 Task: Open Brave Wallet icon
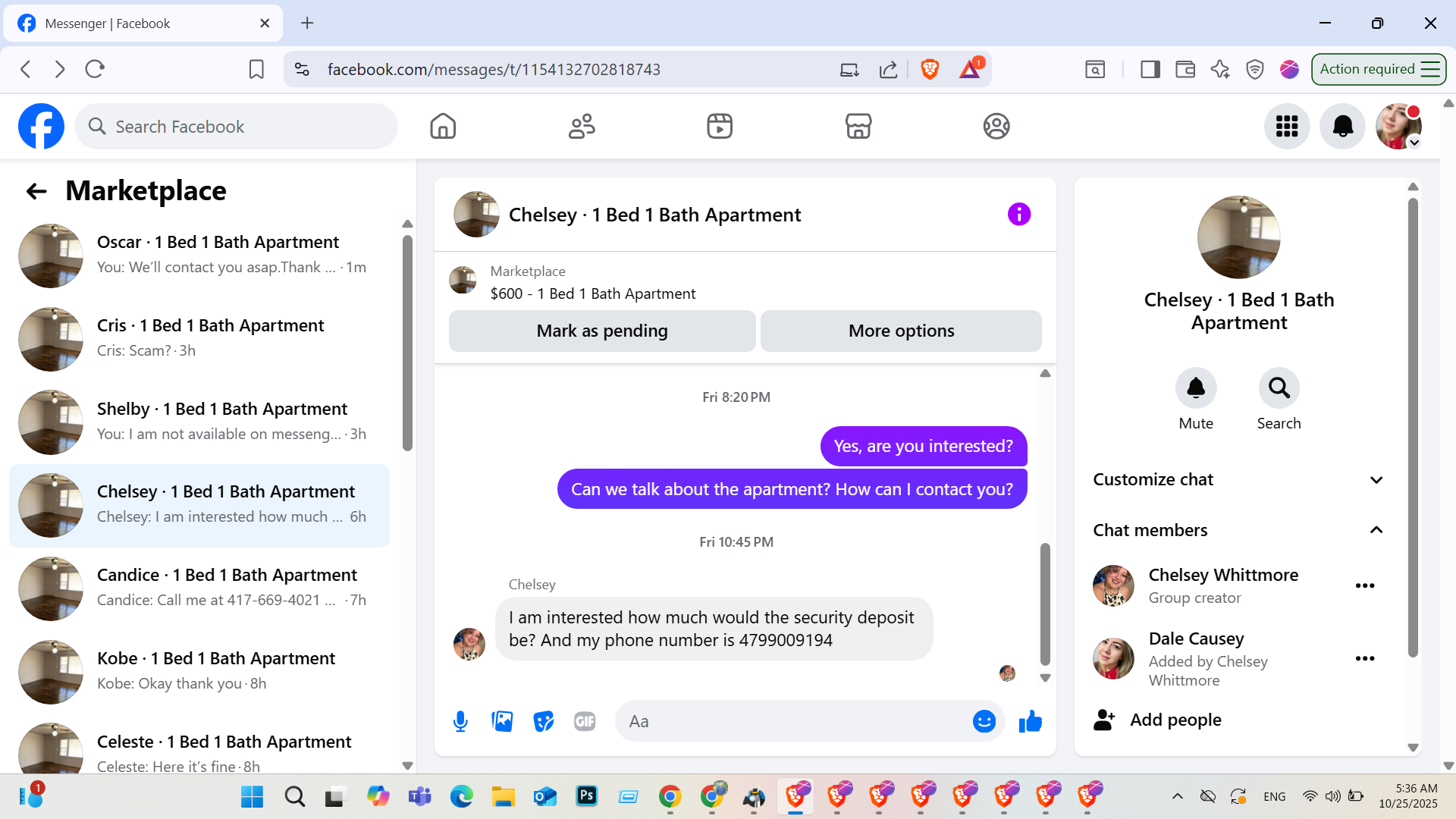[1185, 69]
